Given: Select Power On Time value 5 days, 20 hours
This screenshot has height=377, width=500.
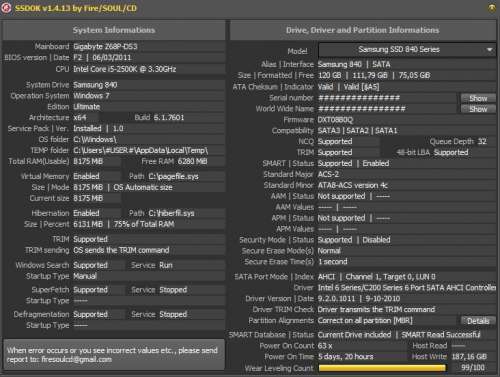Looking at the screenshot, I should [345, 357].
